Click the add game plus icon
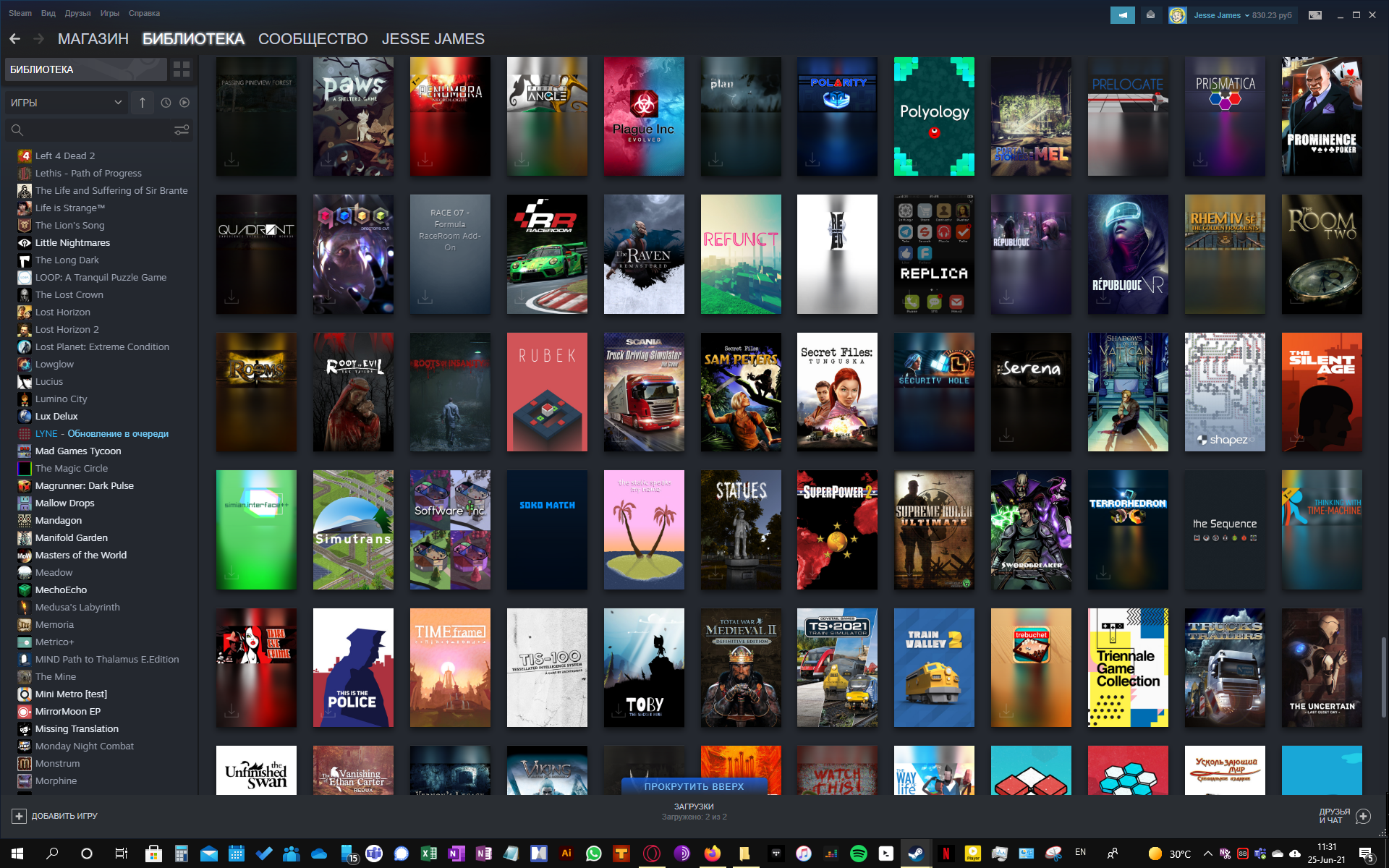Viewport: 1389px width, 868px height. coord(19,816)
